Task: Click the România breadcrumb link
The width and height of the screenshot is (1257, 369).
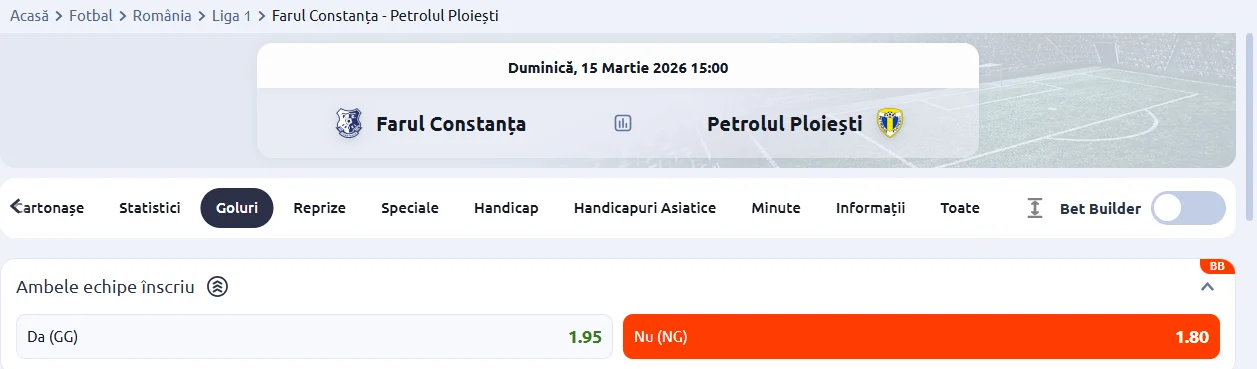Action: [x=162, y=16]
